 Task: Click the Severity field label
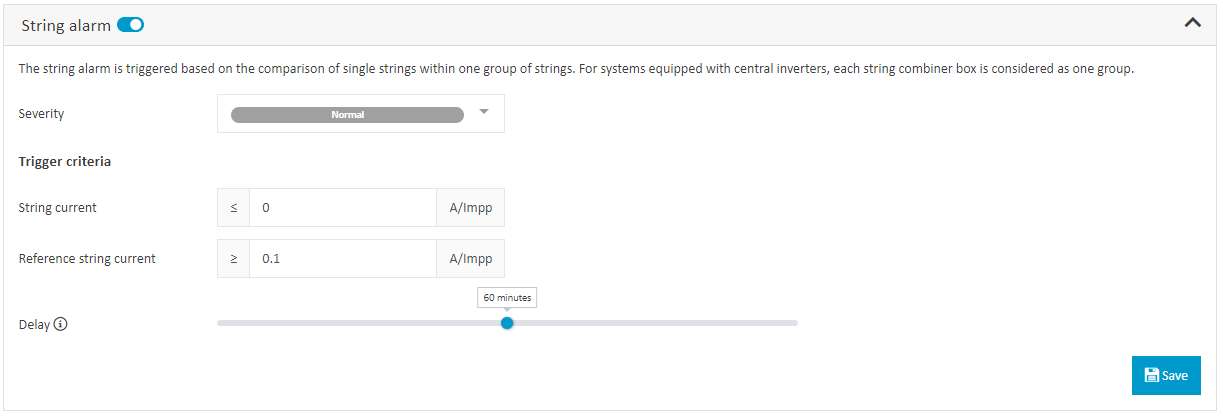tap(41, 113)
